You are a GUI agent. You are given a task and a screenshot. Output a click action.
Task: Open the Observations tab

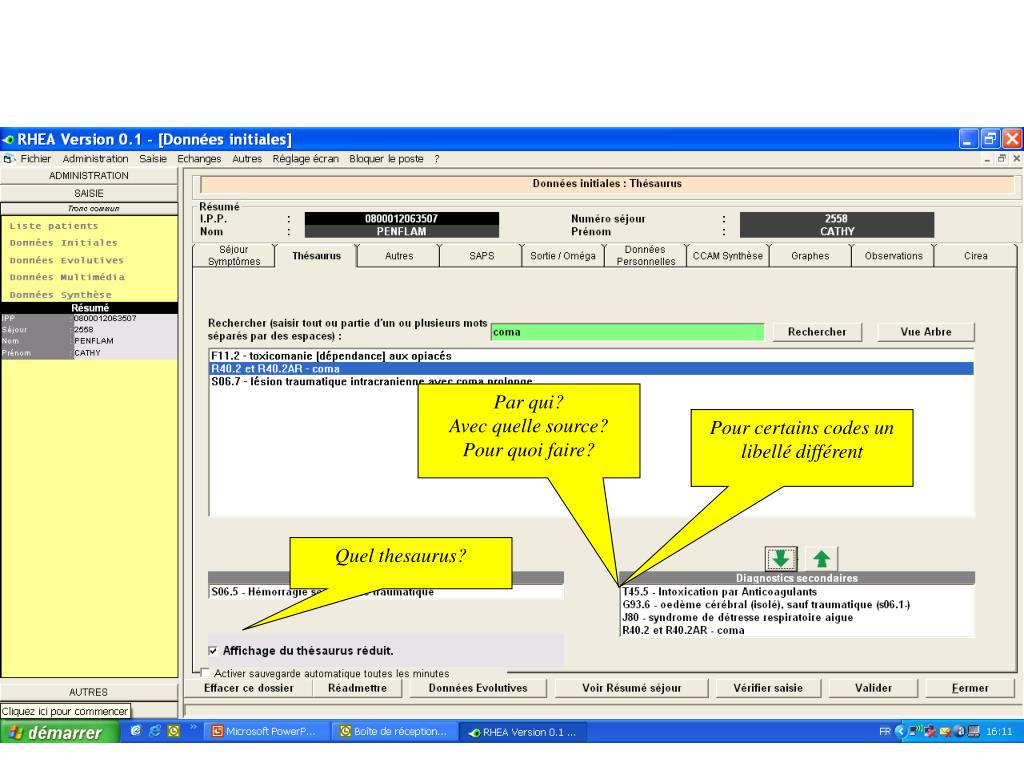[893, 255]
